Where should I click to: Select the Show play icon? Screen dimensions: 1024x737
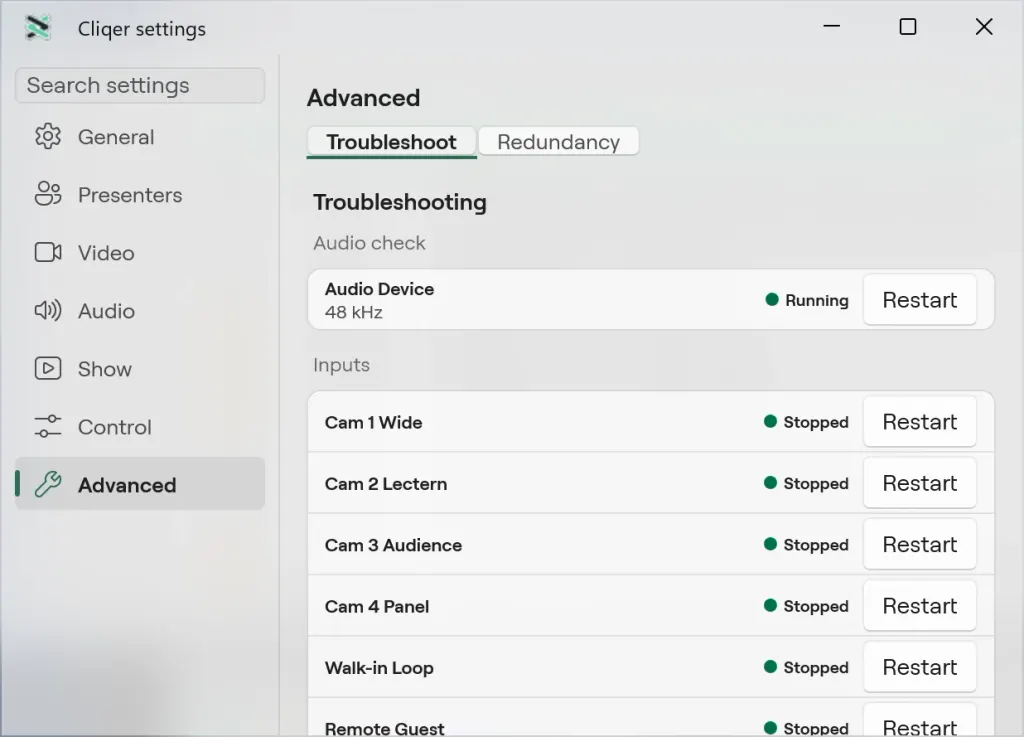pos(48,368)
